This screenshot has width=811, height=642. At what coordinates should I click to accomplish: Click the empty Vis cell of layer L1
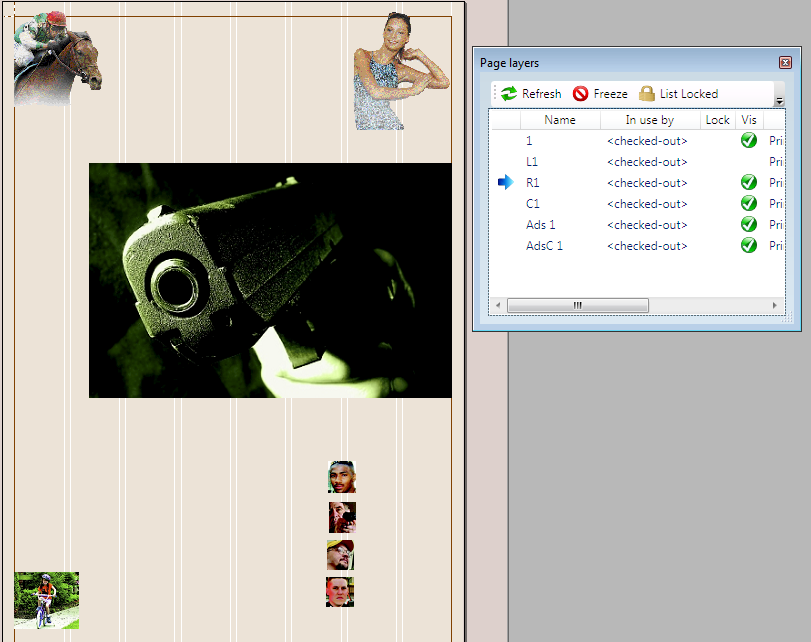[748, 161]
